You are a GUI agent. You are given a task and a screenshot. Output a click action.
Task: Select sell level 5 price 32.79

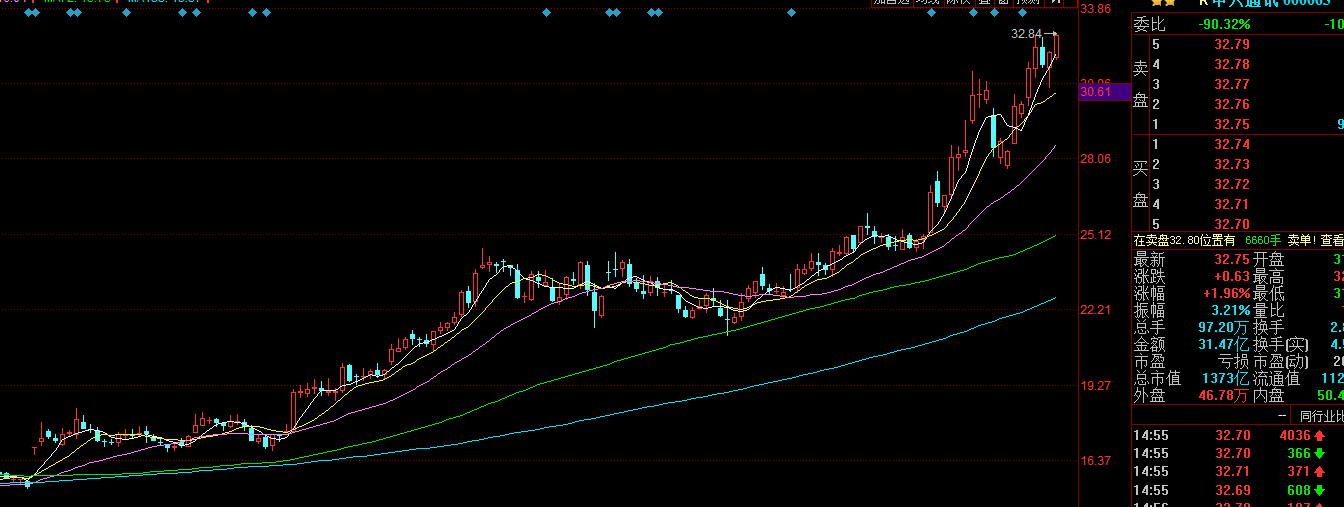1232,44
